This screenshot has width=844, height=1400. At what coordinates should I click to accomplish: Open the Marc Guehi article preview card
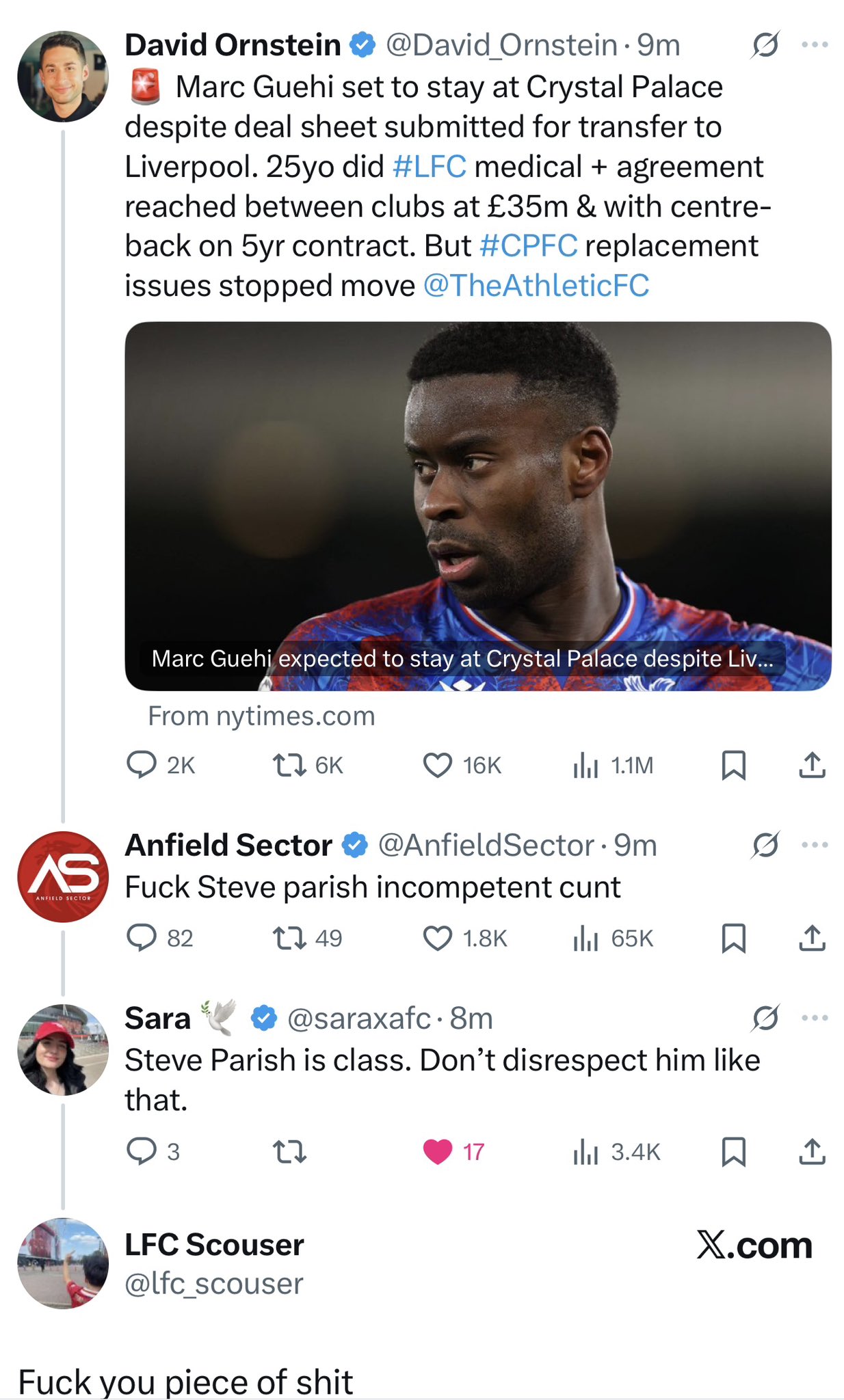pos(478,506)
